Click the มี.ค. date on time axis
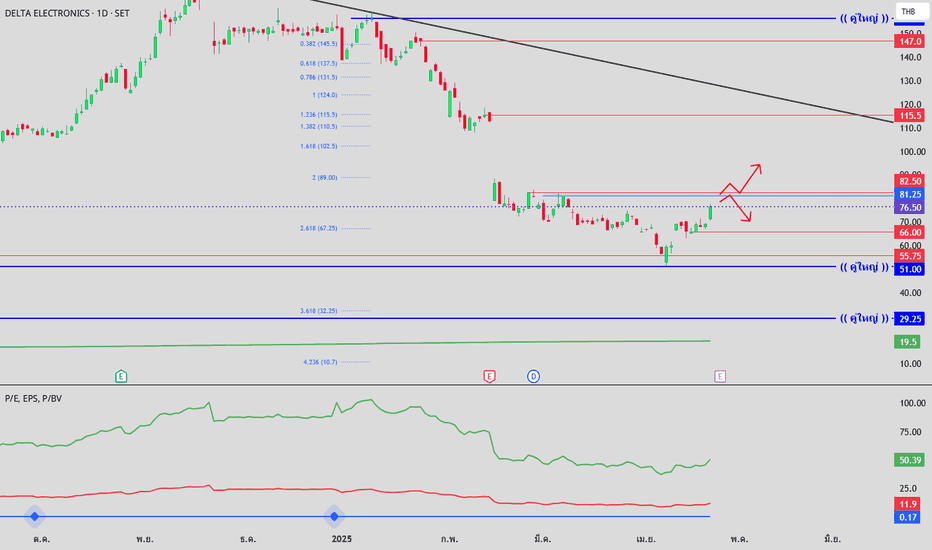 543,539
